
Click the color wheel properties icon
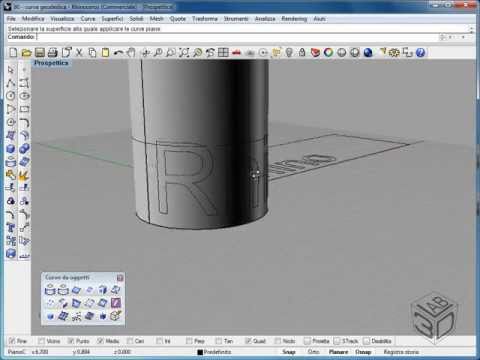click(x=328, y=53)
